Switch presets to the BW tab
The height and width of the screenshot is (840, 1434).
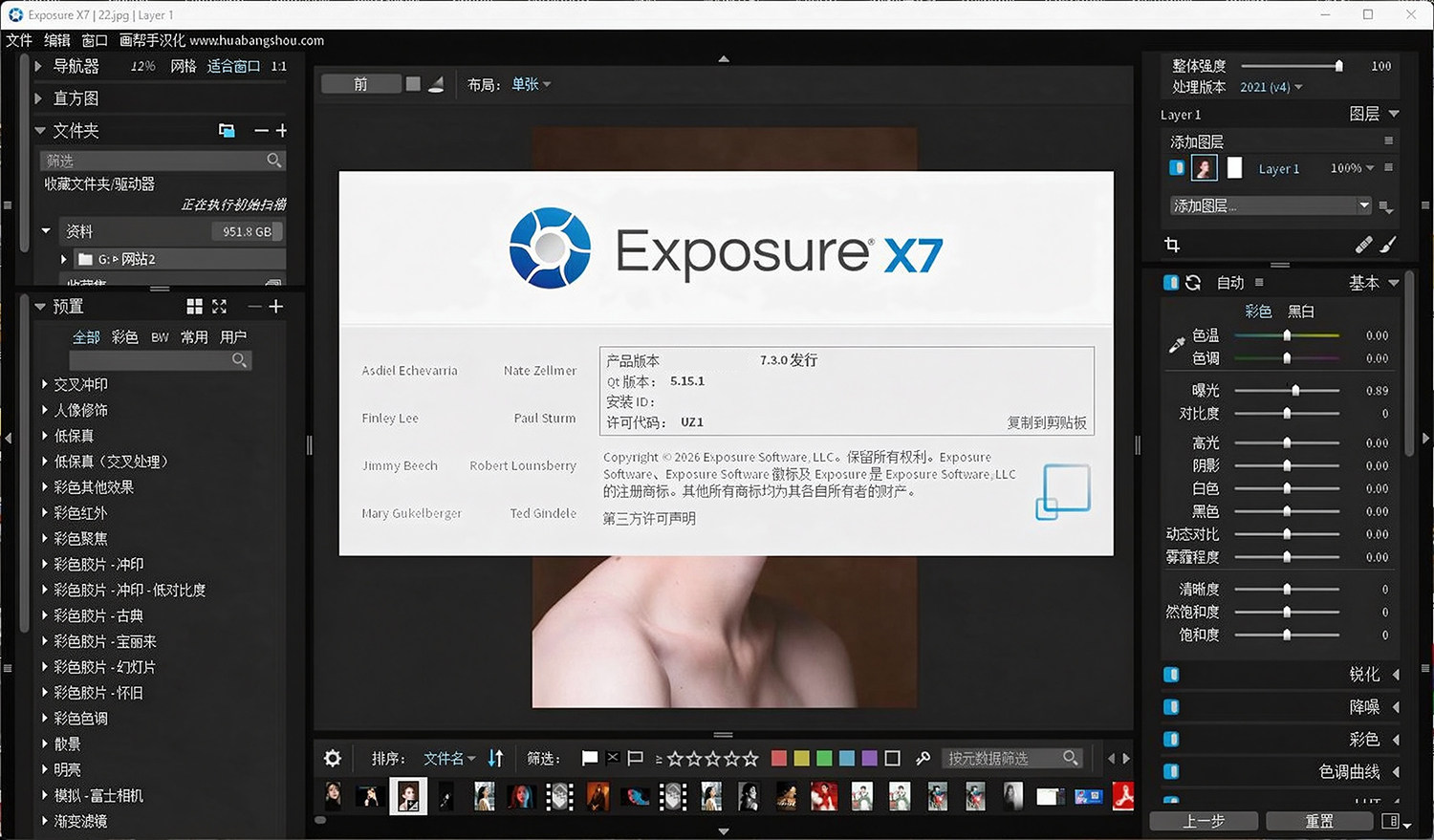(160, 337)
